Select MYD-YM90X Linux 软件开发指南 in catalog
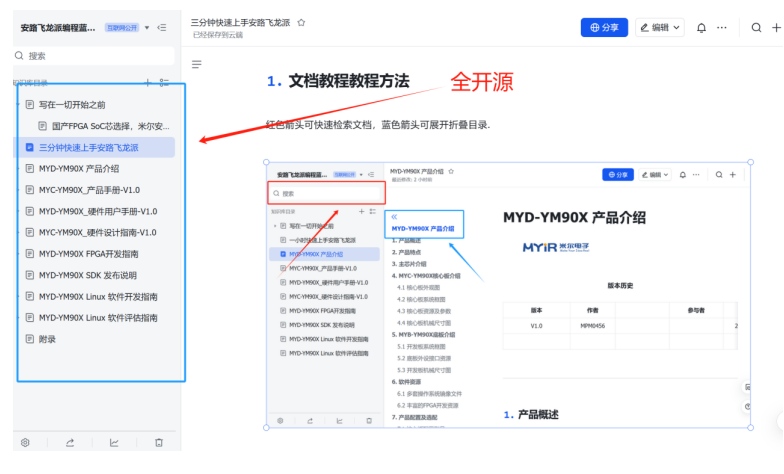 (x=98, y=297)
